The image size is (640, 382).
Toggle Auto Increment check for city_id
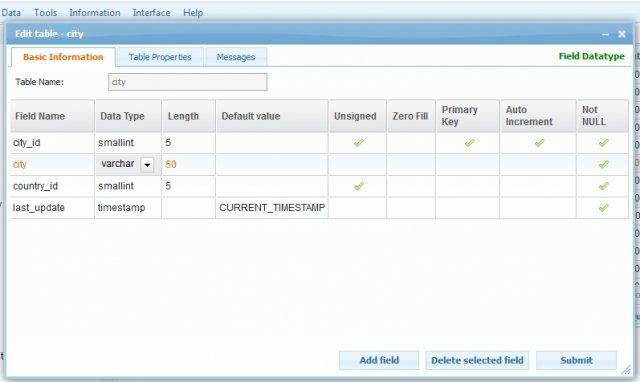tap(540, 143)
